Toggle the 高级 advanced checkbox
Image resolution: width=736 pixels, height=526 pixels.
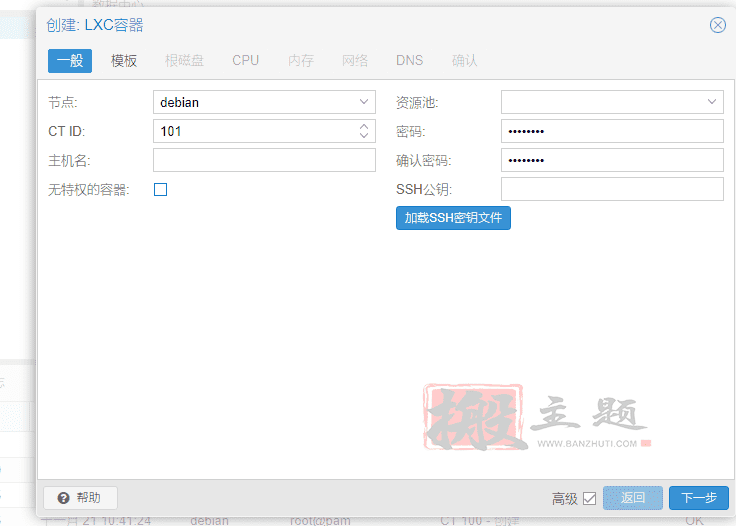[590, 498]
